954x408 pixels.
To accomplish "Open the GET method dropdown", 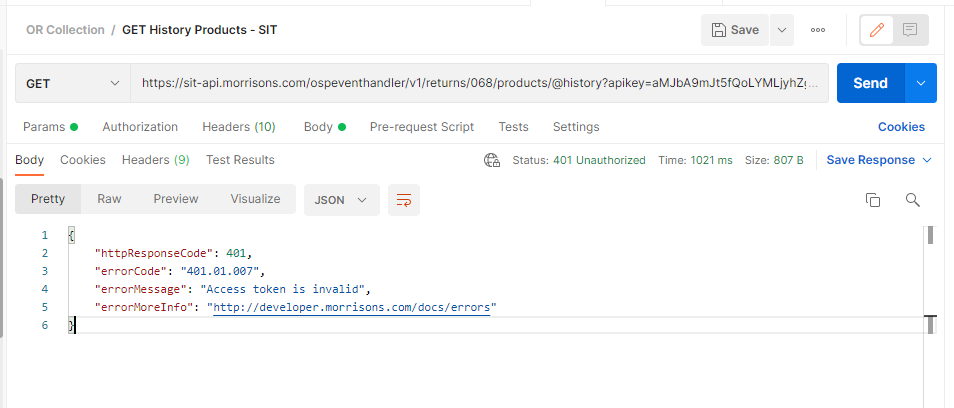I will [x=72, y=83].
